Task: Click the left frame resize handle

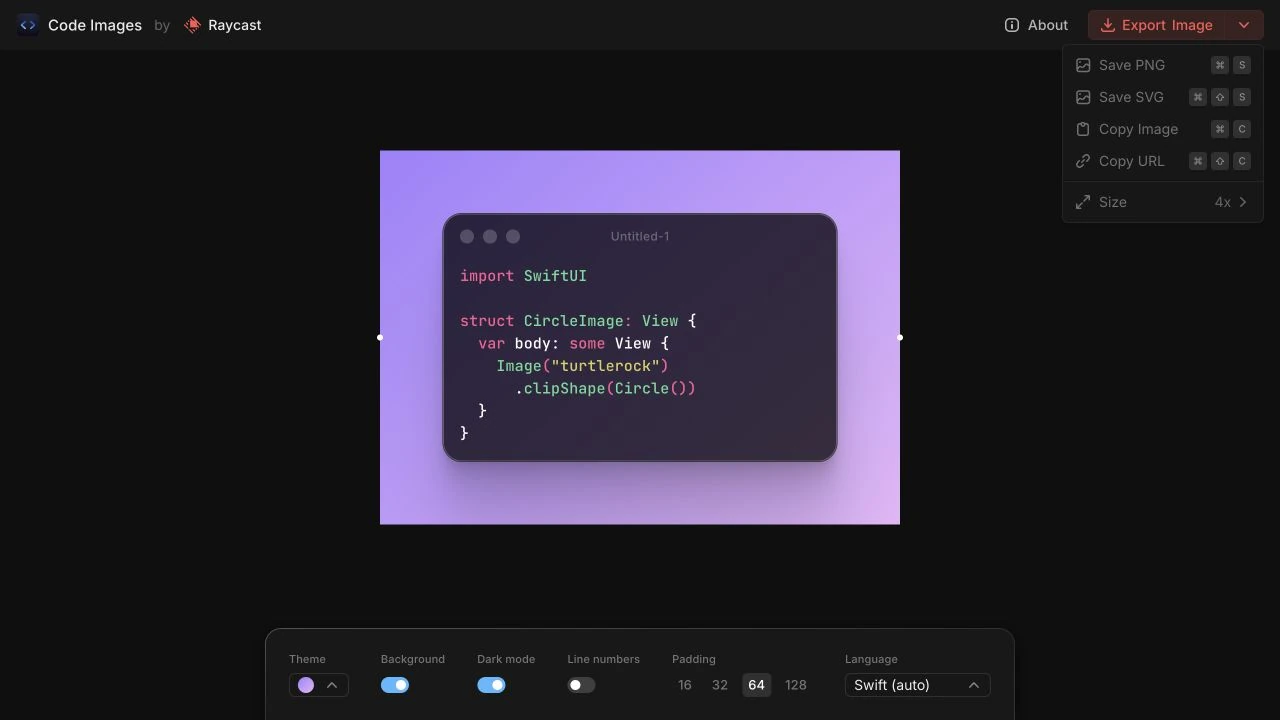Action: (380, 337)
